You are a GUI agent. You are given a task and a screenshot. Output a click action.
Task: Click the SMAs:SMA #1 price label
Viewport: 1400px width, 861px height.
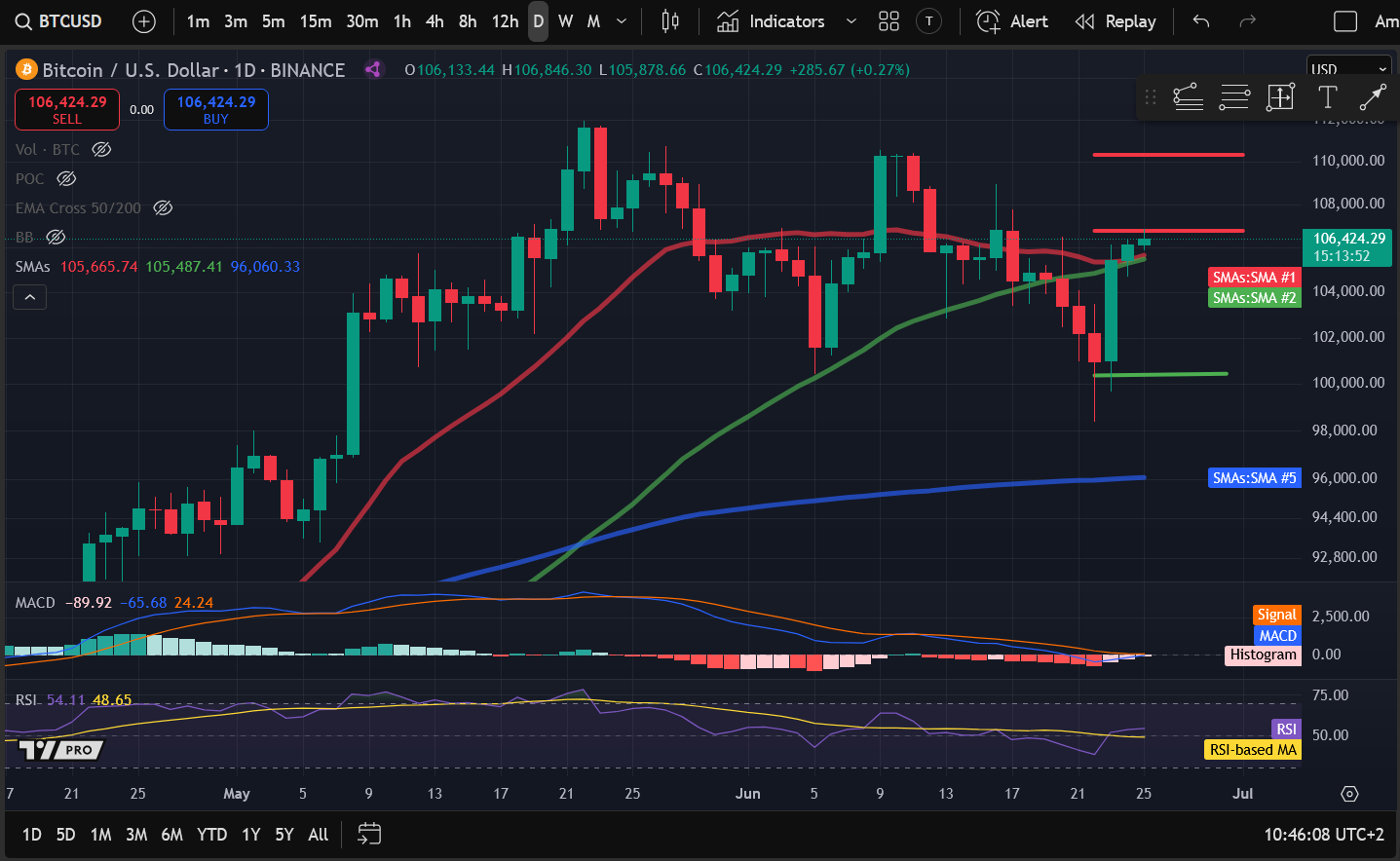pos(1254,278)
